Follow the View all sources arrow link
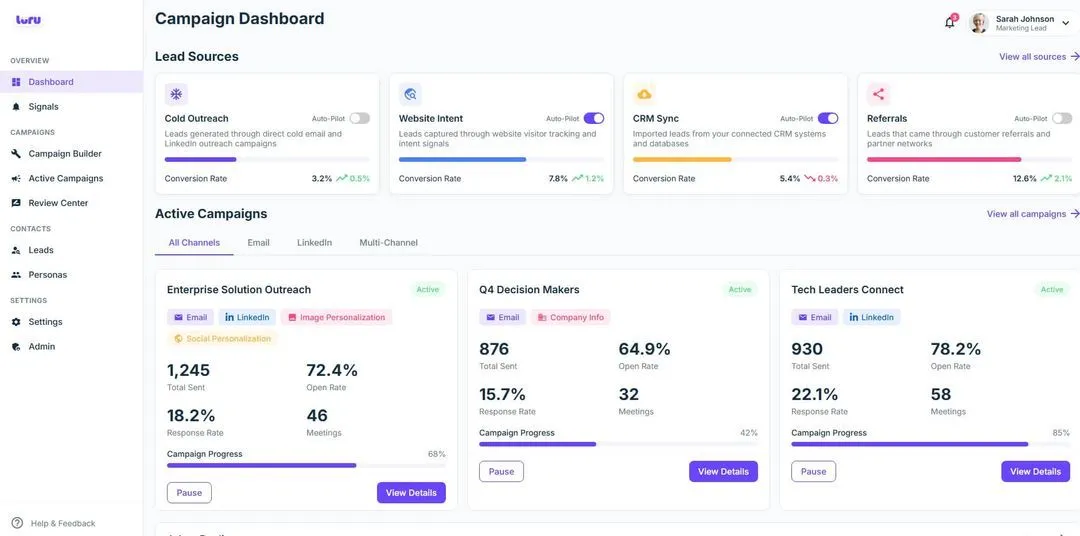The width and height of the screenshot is (1080, 536). pos(1039,56)
